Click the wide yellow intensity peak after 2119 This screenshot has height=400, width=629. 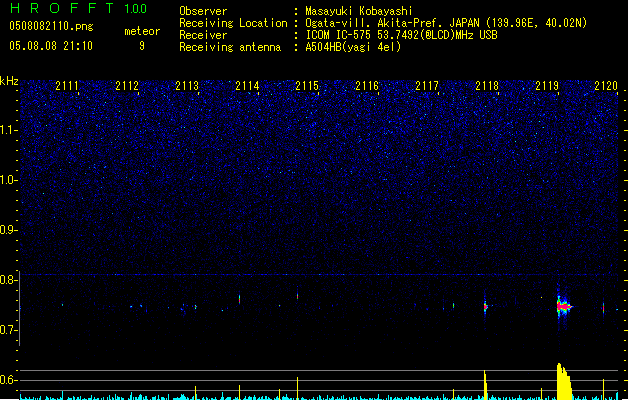(564, 382)
